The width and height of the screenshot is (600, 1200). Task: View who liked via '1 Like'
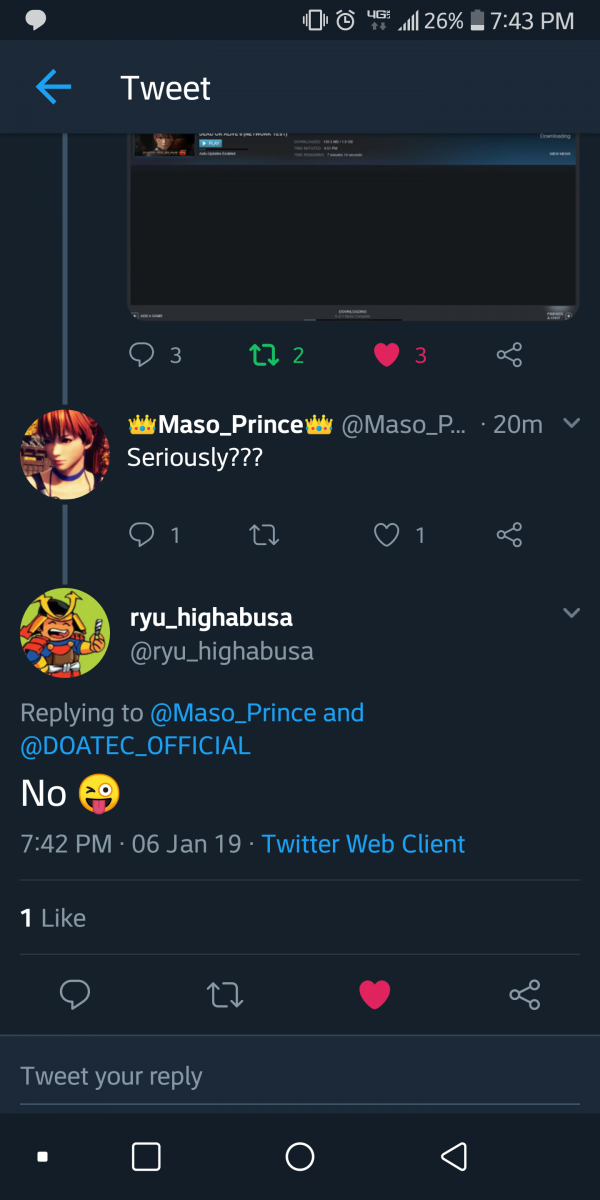pyautogui.click(x=54, y=918)
